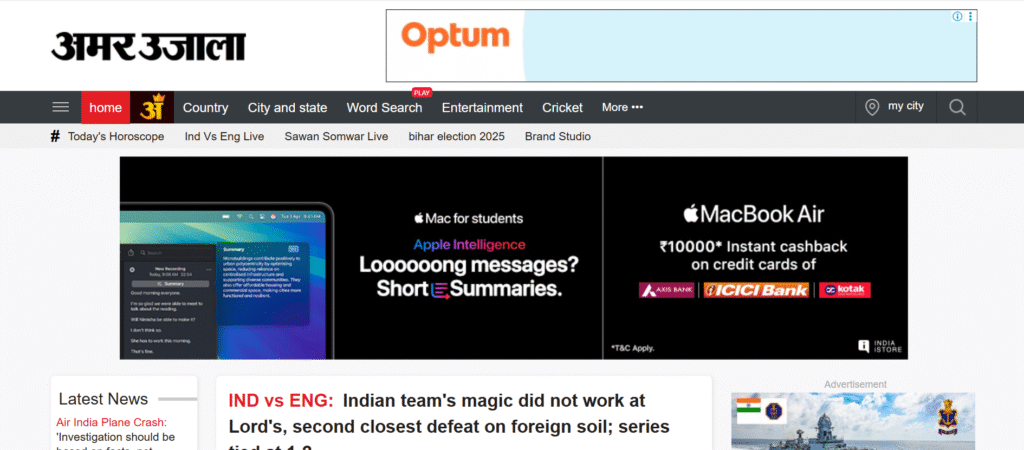Click the Latest News heading
1024x450 pixels.
coord(103,399)
